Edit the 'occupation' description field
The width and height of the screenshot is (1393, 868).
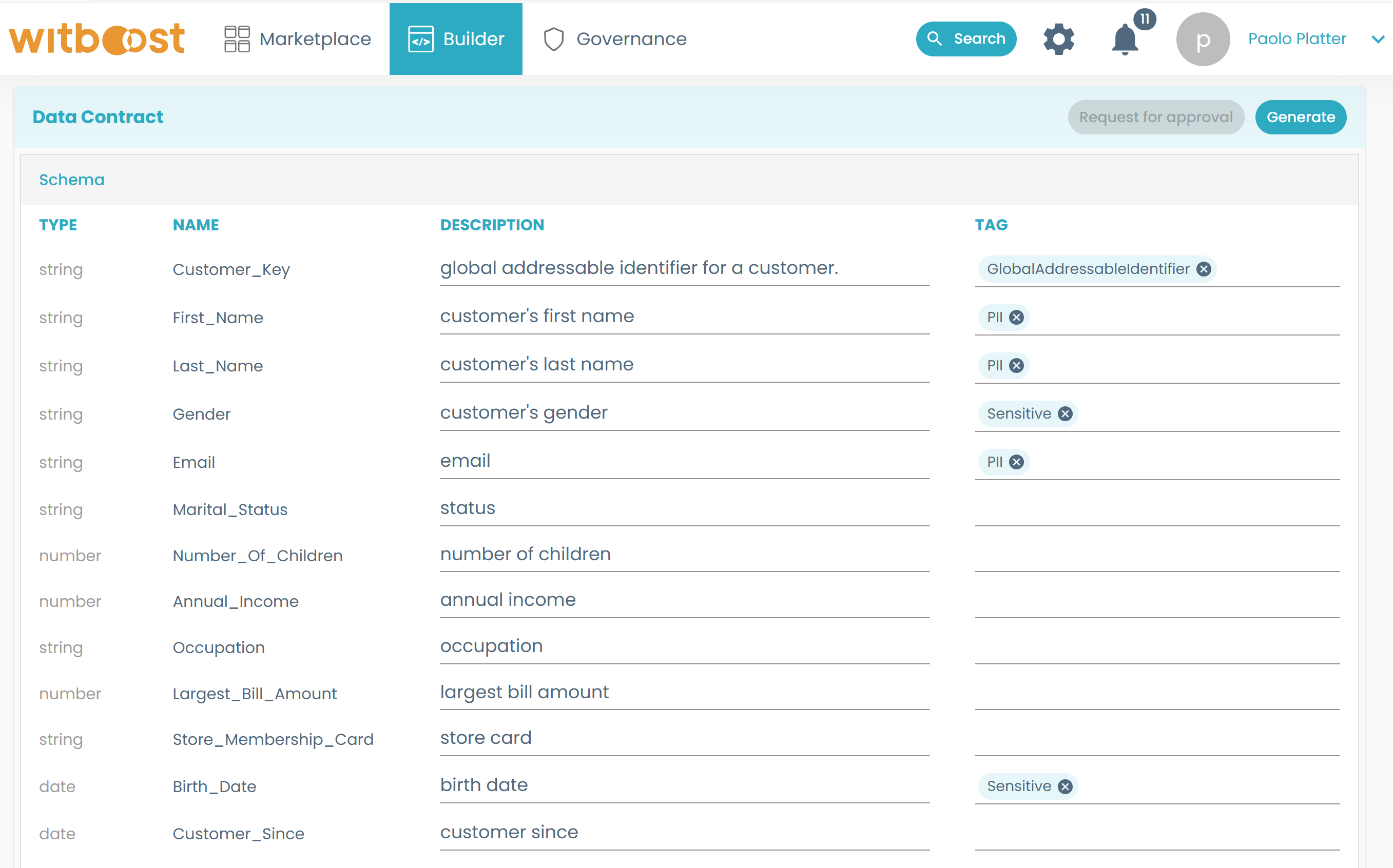click(685, 647)
